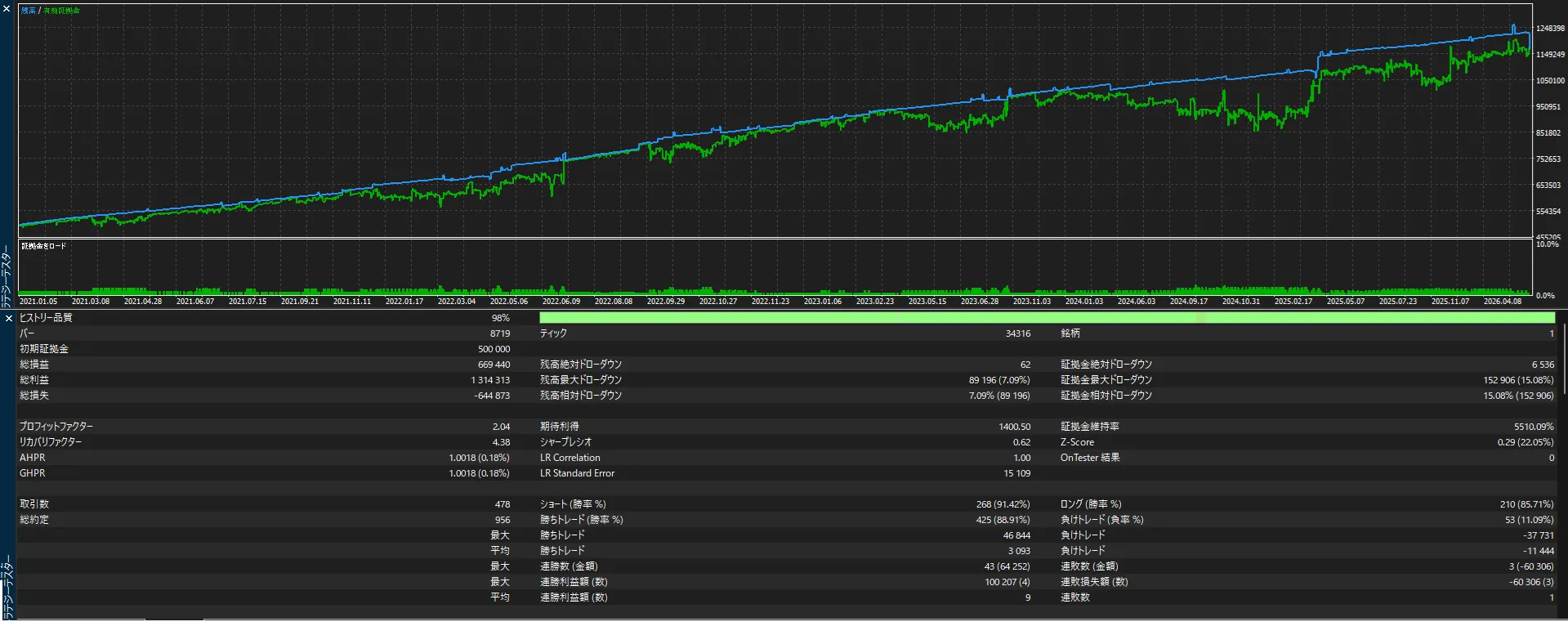Select the 連勝数 (金額) value 43 (64 252)
The height and width of the screenshot is (622, 1568).
pos(1007,566)
